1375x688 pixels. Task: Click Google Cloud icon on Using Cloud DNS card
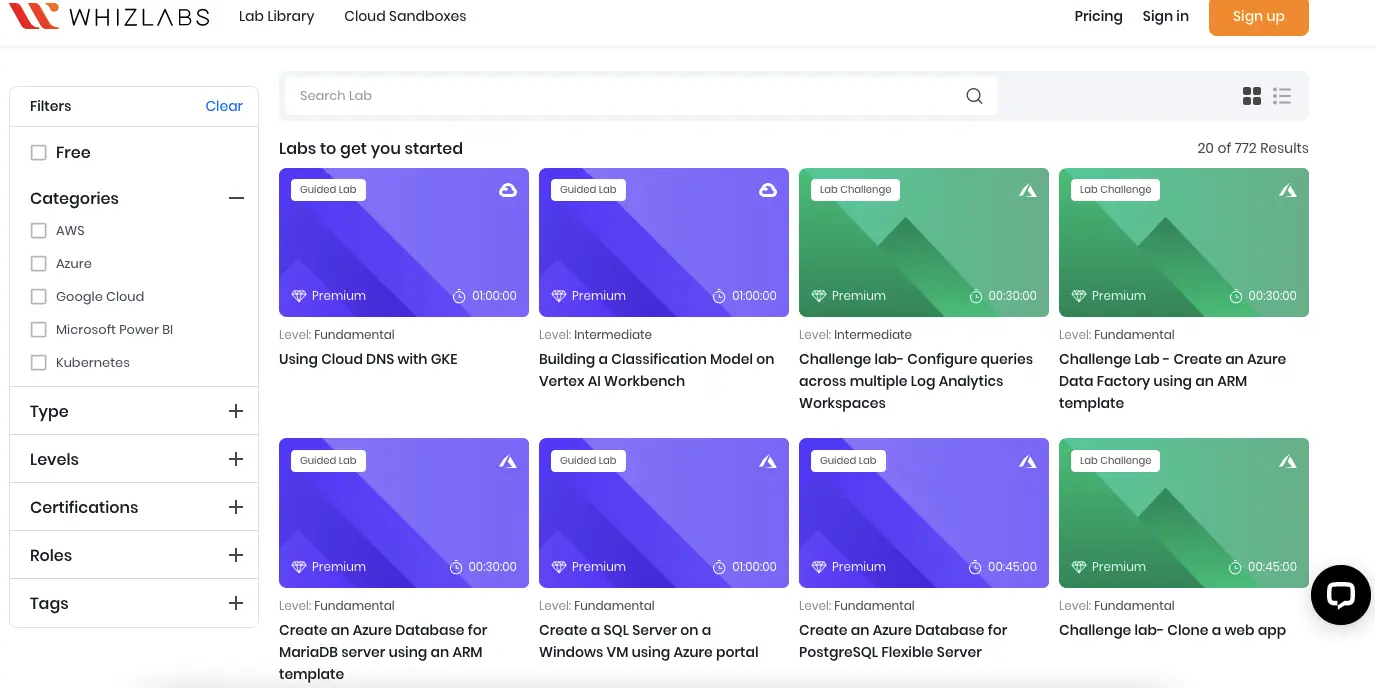(x=508, y=190)
